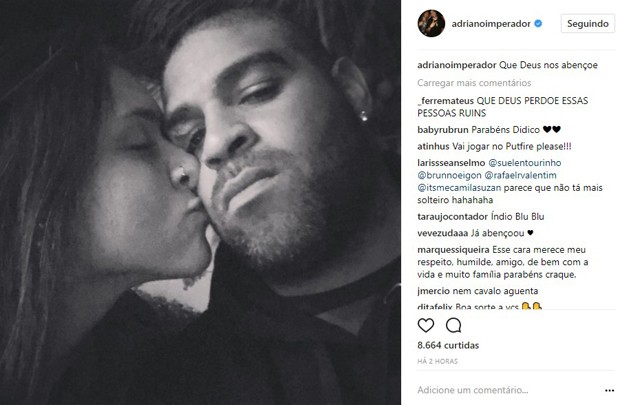Visit _ferremateus commenter profile
The image size is (620, 405).
pos(445,101)
